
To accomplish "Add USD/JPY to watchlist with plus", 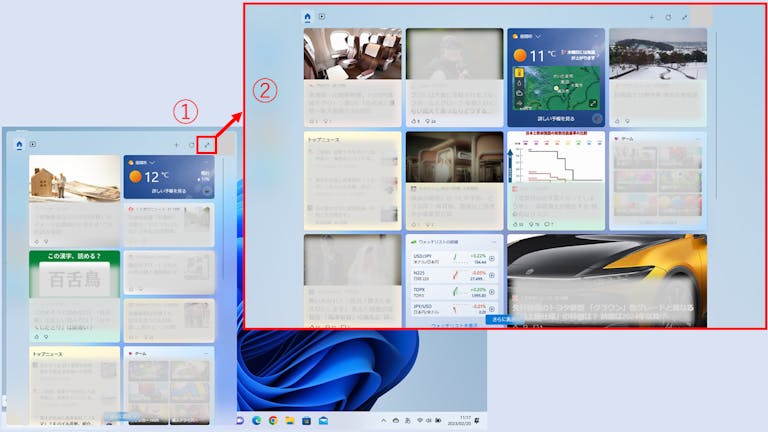I will click(x=492, y=259).
